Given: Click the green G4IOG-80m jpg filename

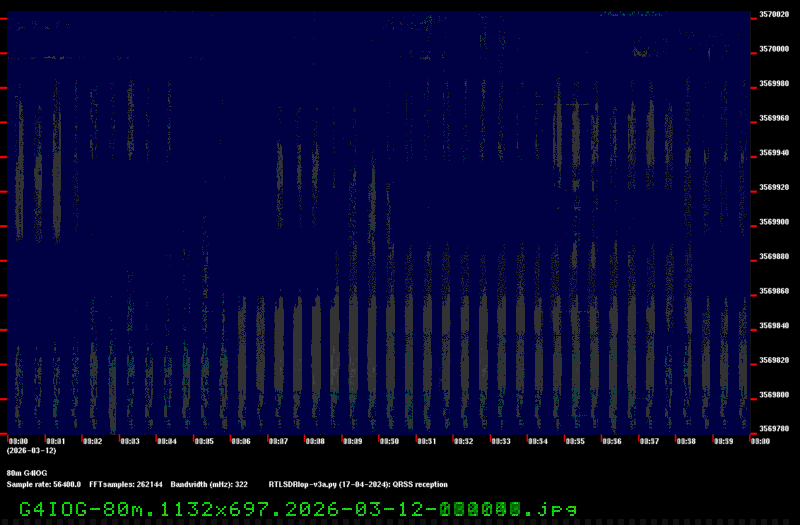Looking at the screenshot, I should (x=298, y=509).
